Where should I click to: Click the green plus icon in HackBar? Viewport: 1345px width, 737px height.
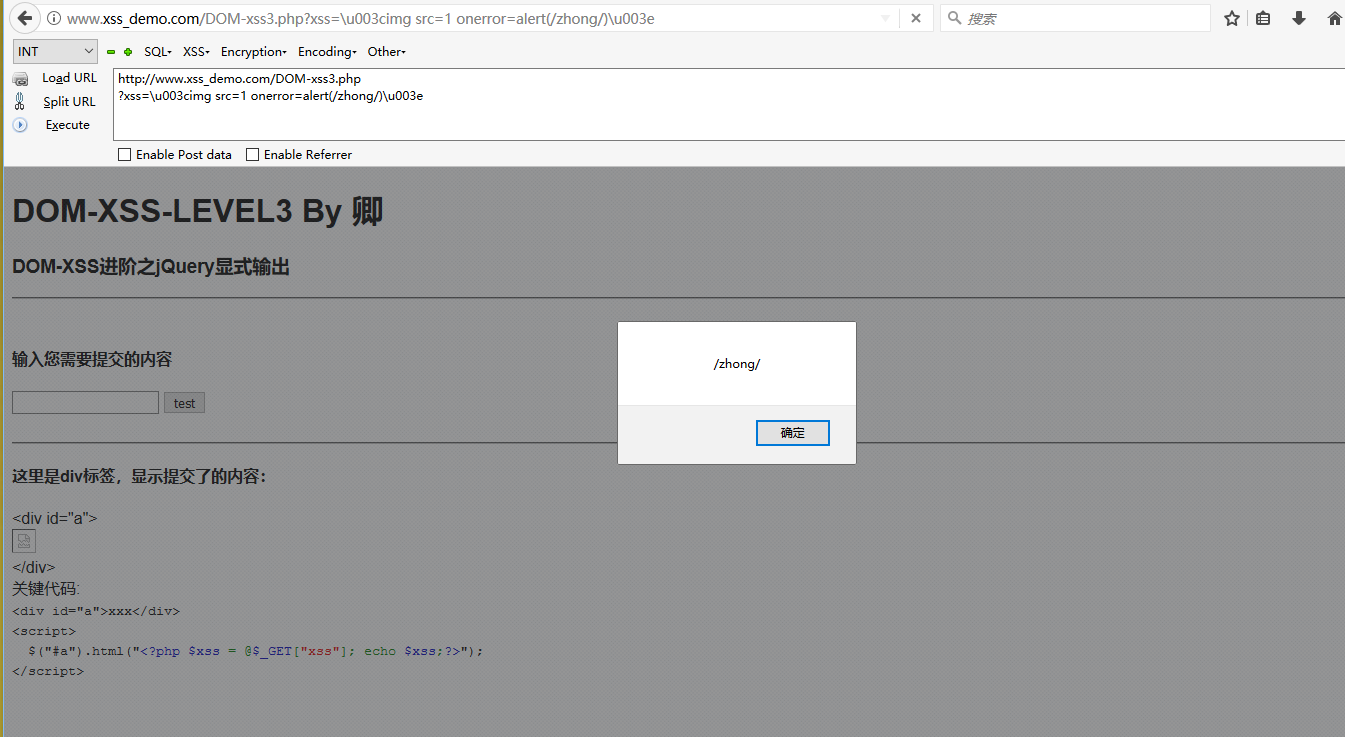tap(128, 52)
